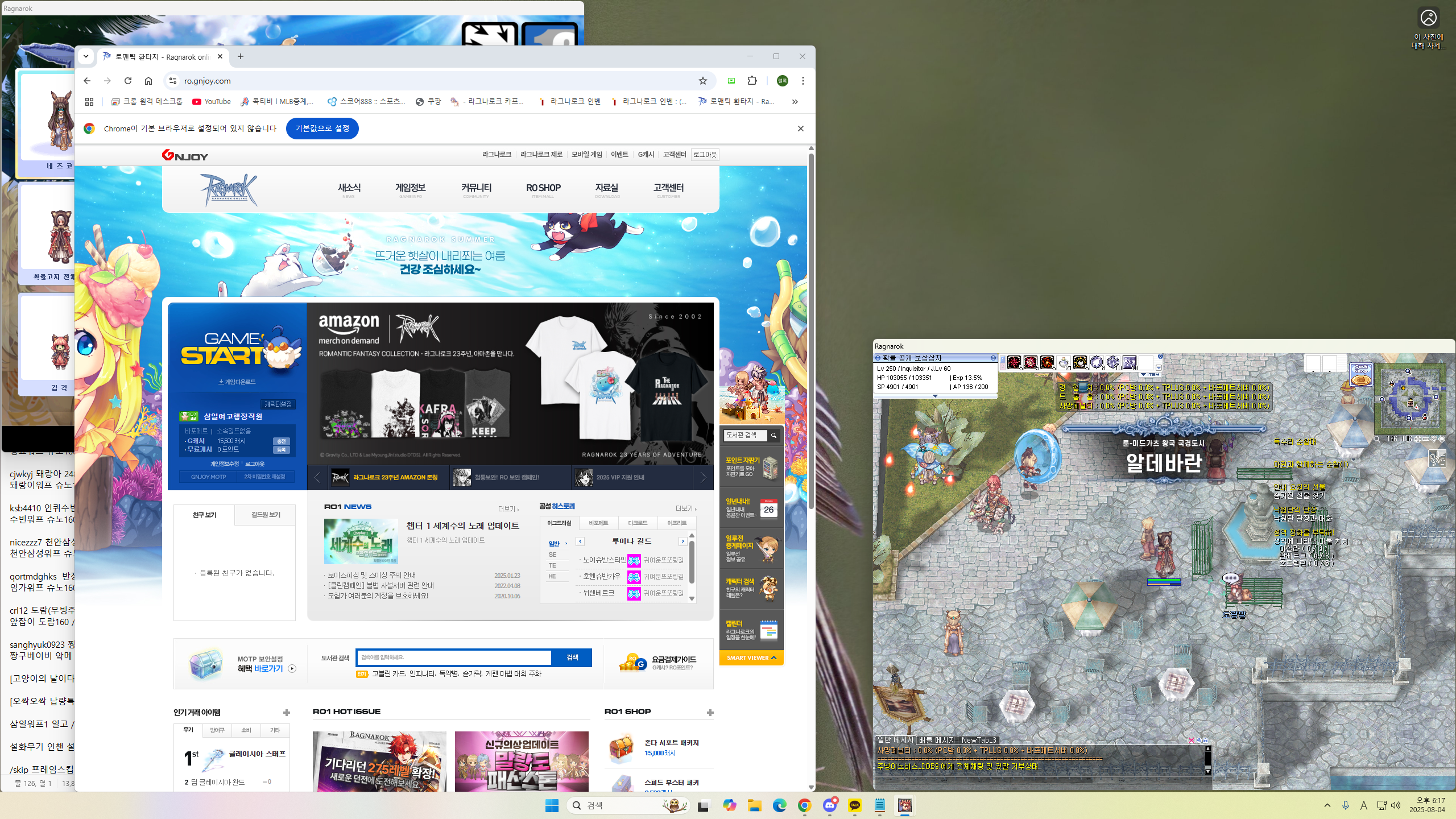This screenshot has height=819, width=1456.
Task: Click the Cash Shop icon in Ragnarok game
Action: 1361,375
